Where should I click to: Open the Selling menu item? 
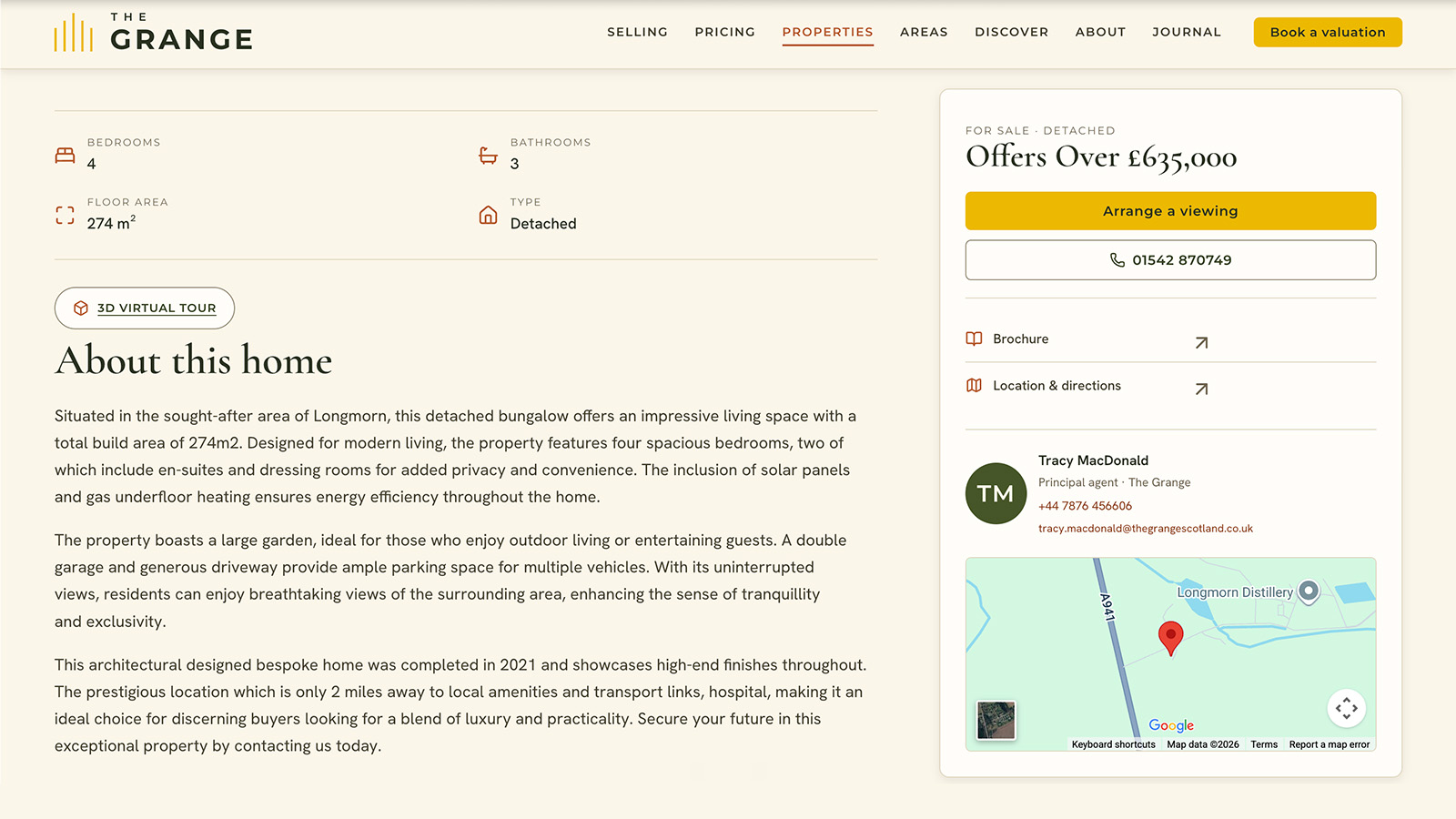tap(637, 32)
